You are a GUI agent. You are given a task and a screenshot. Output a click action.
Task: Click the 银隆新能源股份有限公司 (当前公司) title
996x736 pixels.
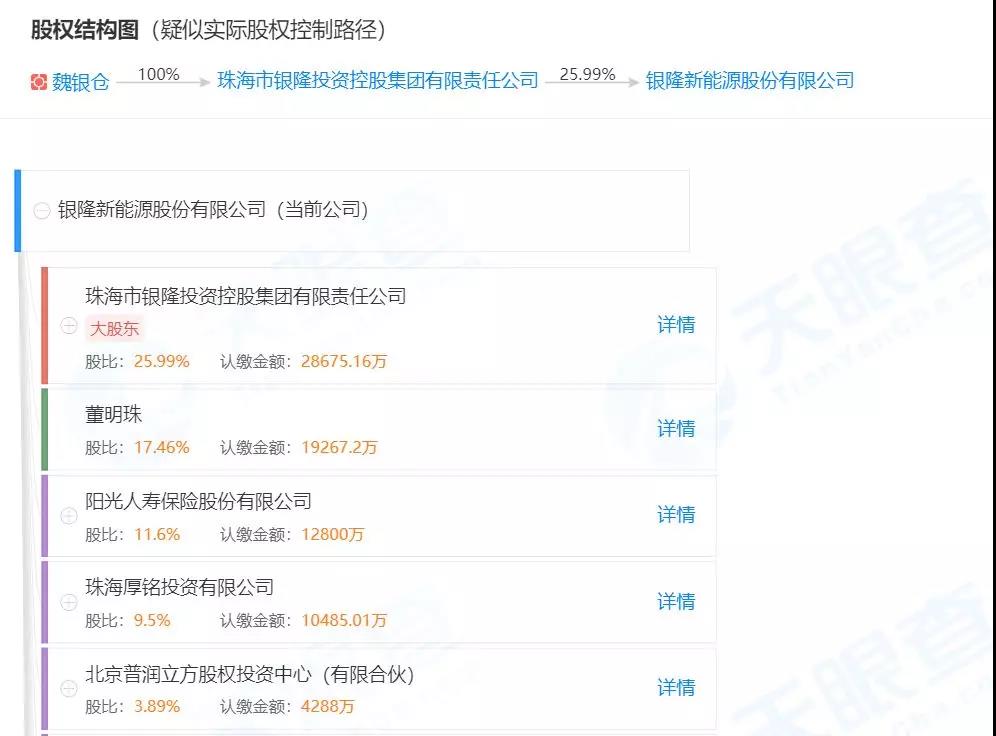click(213, 210)
